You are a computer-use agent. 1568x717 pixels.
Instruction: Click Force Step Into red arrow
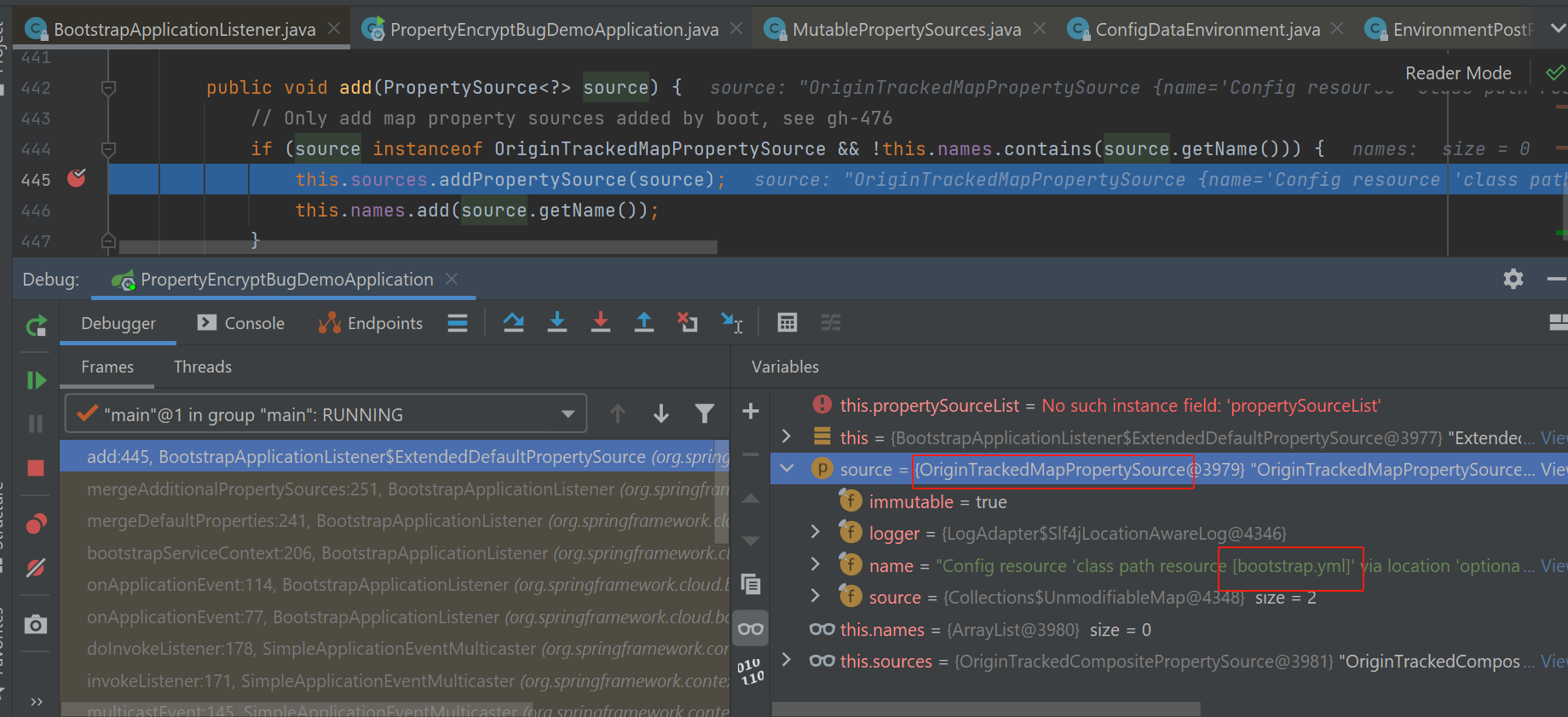(x=601, y=322)
